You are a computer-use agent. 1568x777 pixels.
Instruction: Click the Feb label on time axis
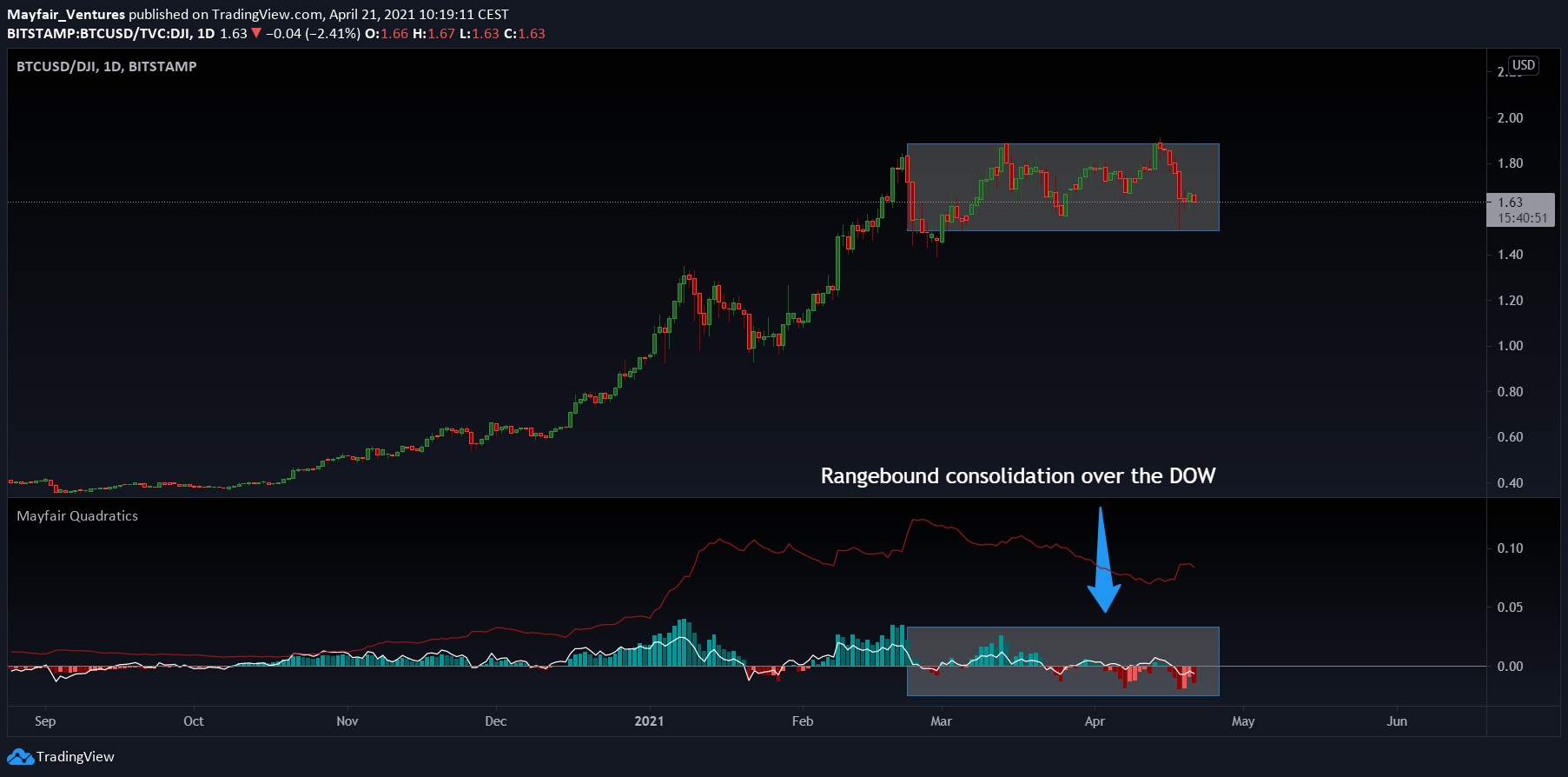(x=803, y=721)
